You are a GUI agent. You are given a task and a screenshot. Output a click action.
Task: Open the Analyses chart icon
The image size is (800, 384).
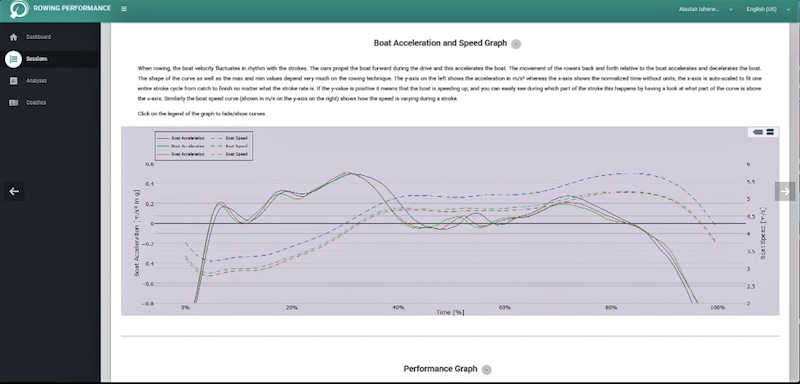tap(13, 81)
